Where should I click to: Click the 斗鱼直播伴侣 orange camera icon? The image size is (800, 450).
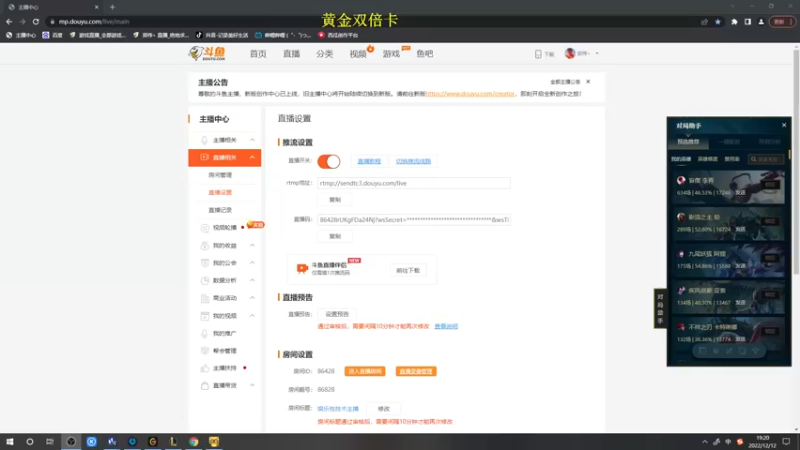(x=302, y=268)
